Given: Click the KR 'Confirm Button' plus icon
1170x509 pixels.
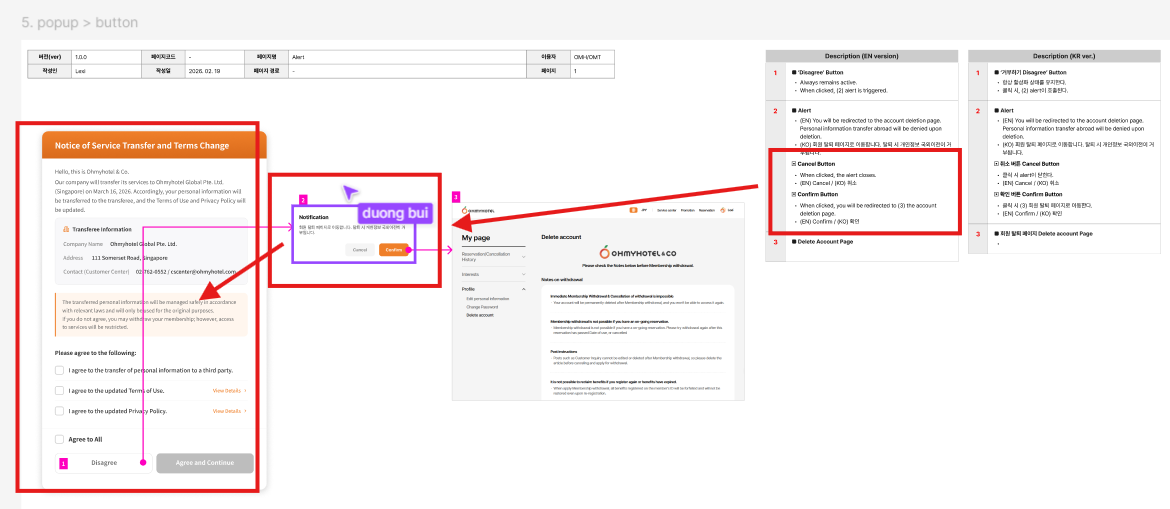Looking at the screenshot, I should point(997,194).
